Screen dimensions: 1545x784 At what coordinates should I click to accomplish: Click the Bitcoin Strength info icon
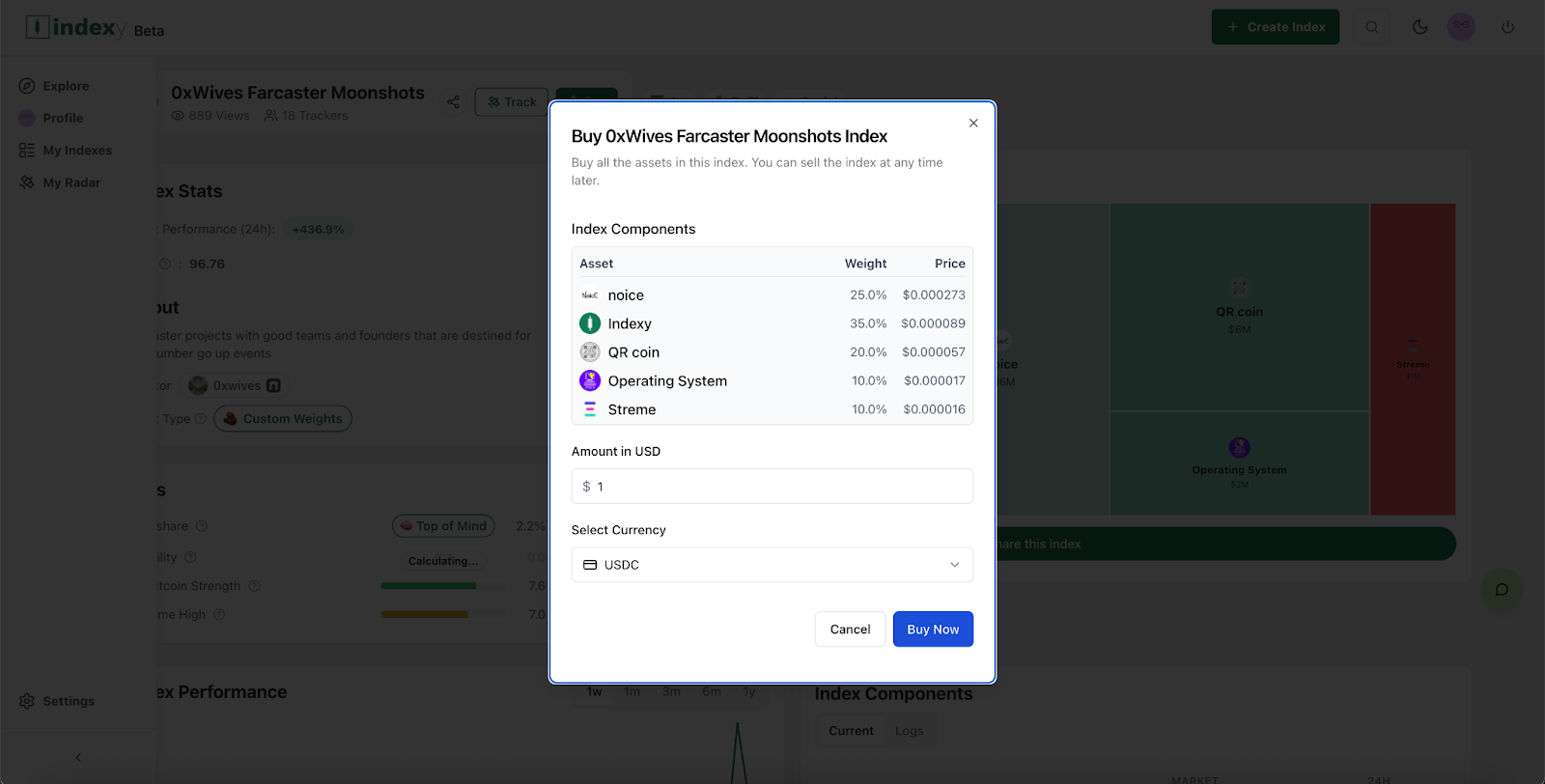coord(255,586)
